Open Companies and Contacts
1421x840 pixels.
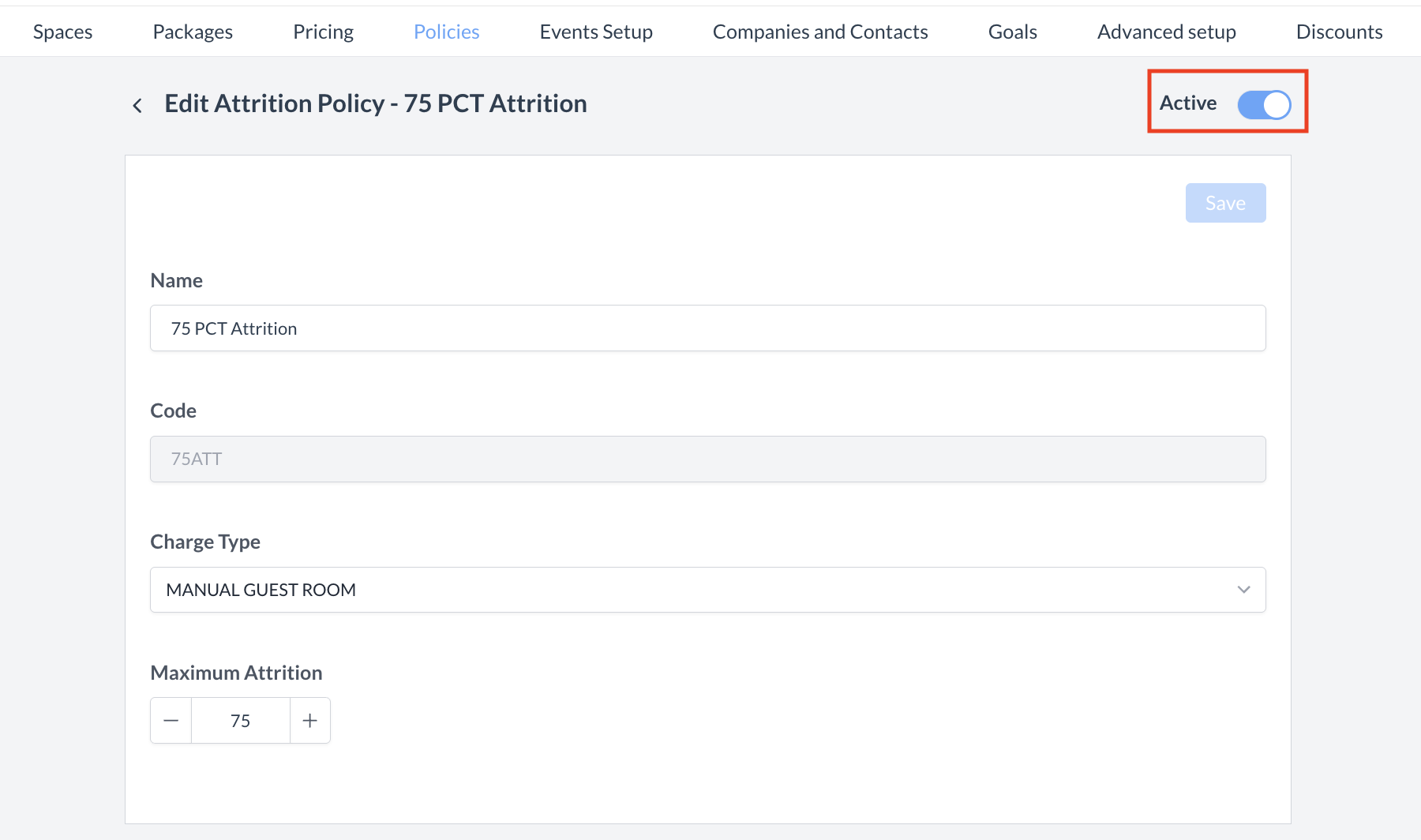[820, 32]
